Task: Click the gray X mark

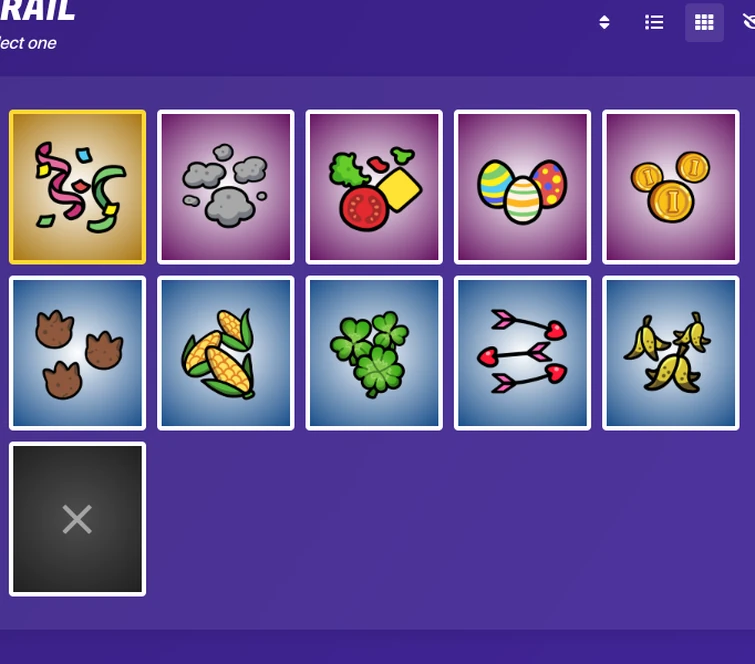Action: click(77, 519)
